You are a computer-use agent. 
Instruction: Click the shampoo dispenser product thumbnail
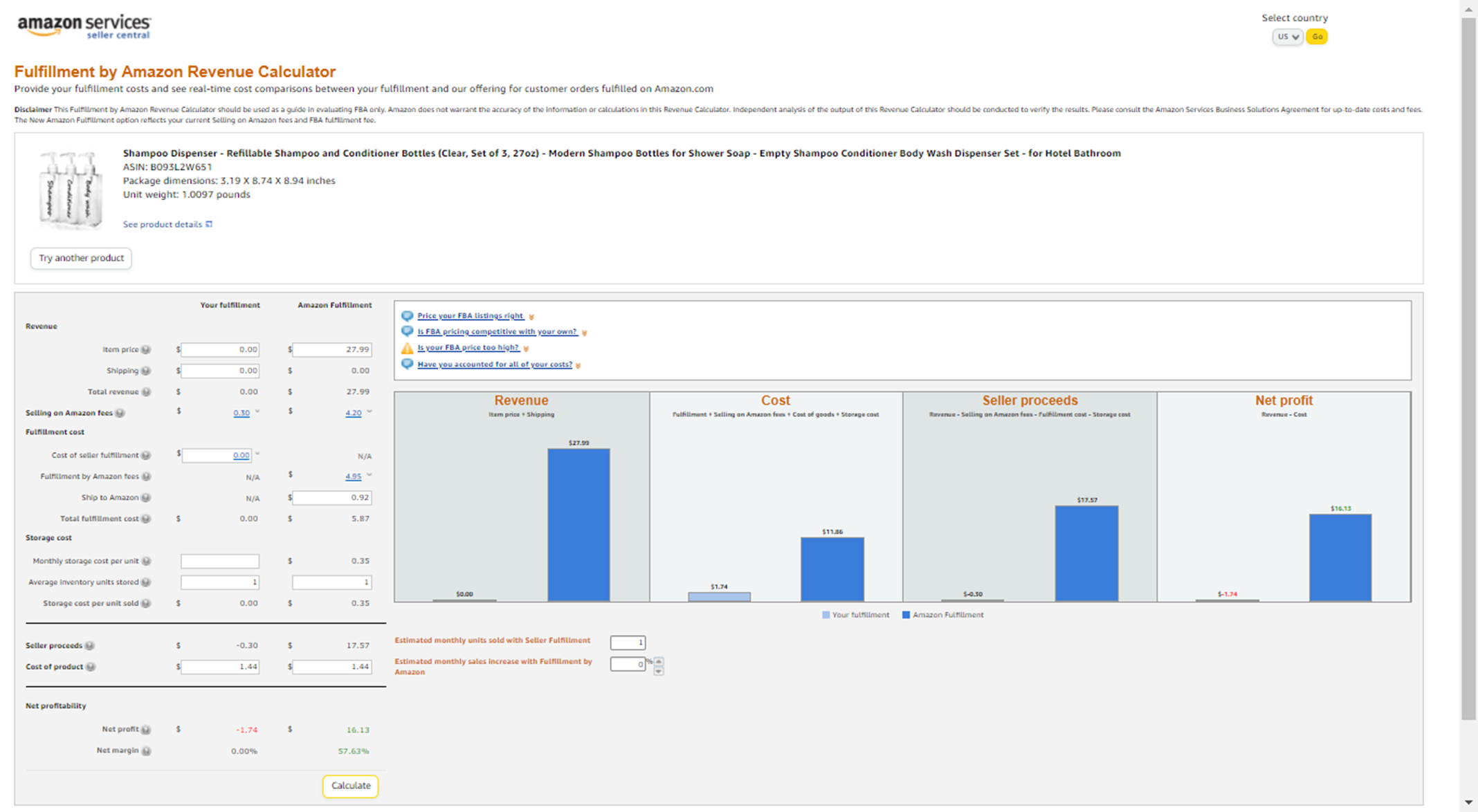tap(71, 190)
